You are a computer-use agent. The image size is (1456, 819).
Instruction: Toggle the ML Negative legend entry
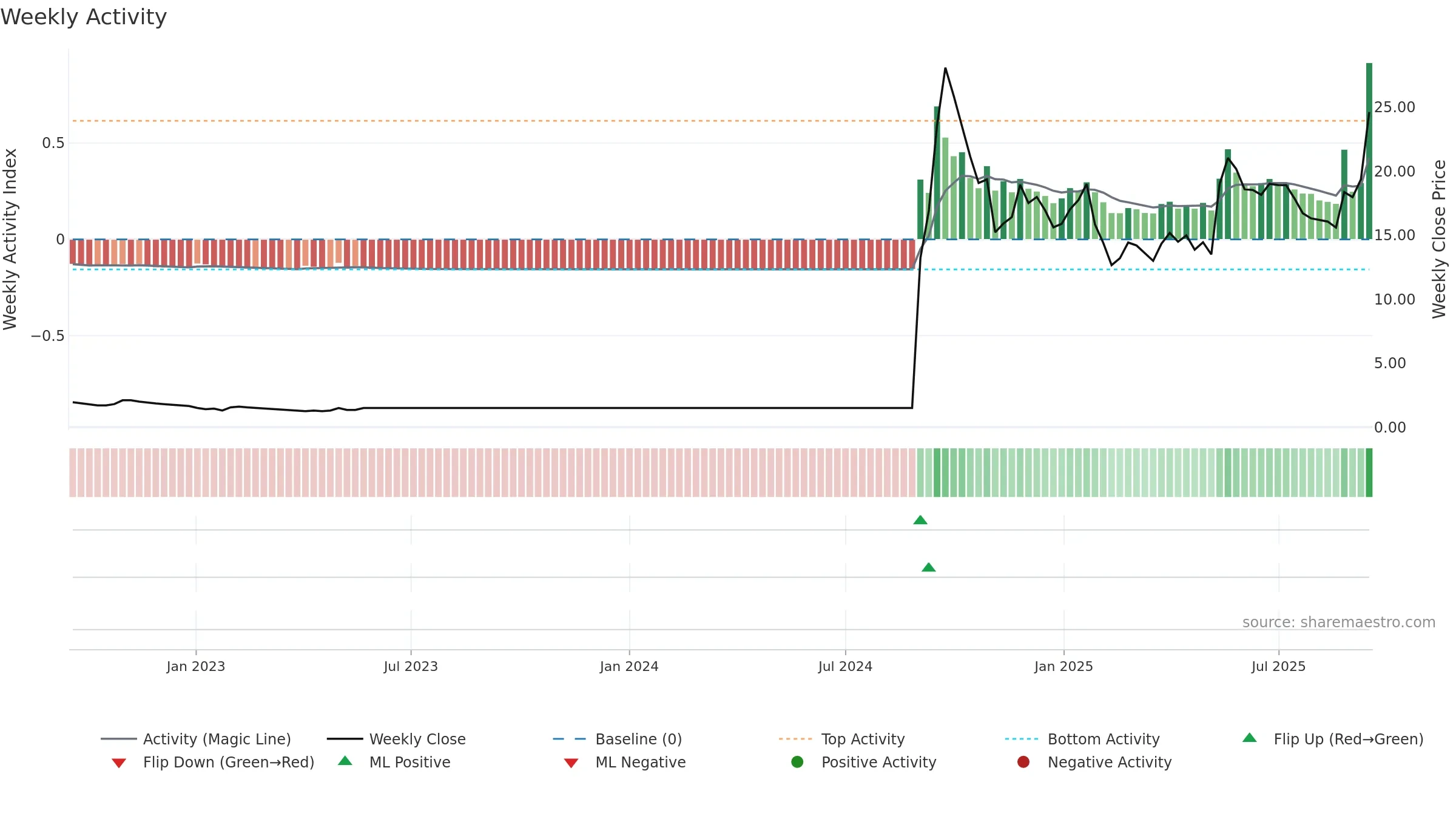[x=625, y=762]
